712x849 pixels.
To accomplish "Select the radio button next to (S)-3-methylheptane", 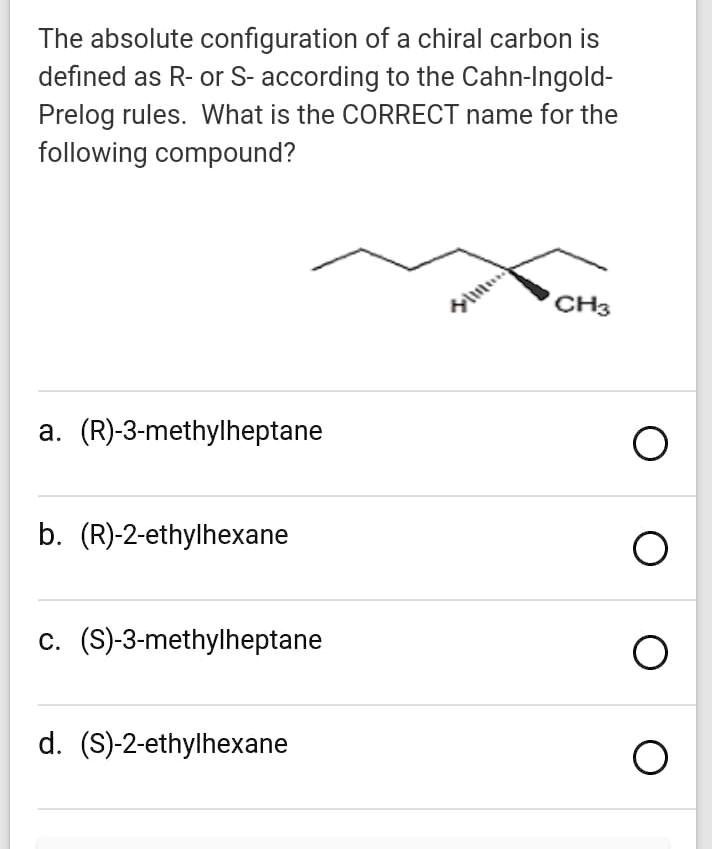I will point(651,652).
